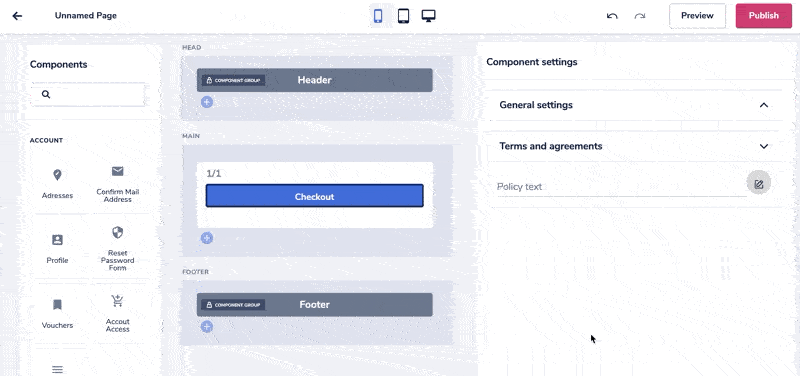
Task: Switch to tablet view
Action: [x=403, y=16]
